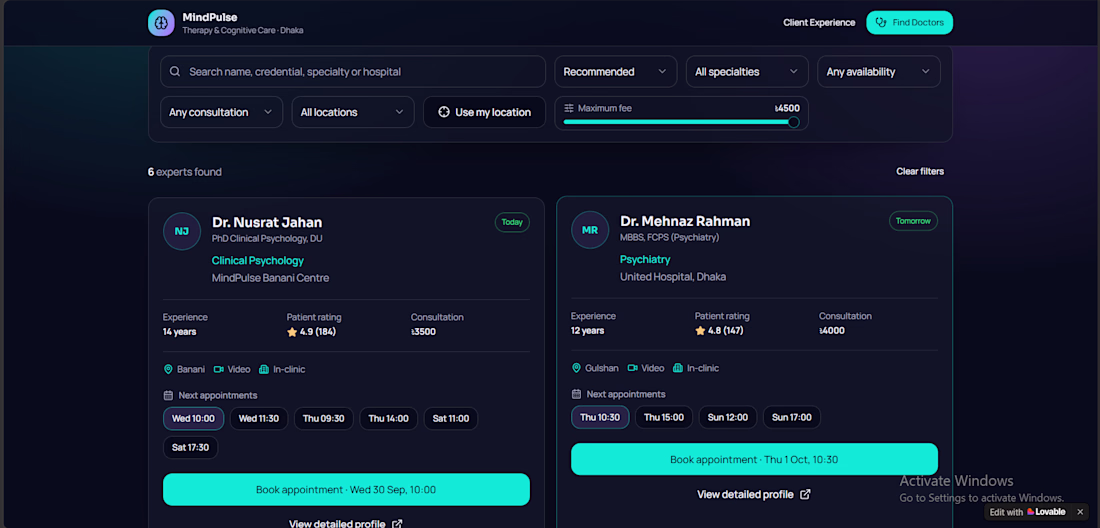Click calendar icon beside Mehnaz Rahman's Next appointments
This screenshot has width=1100, height=528.
[x=576, y=394]
